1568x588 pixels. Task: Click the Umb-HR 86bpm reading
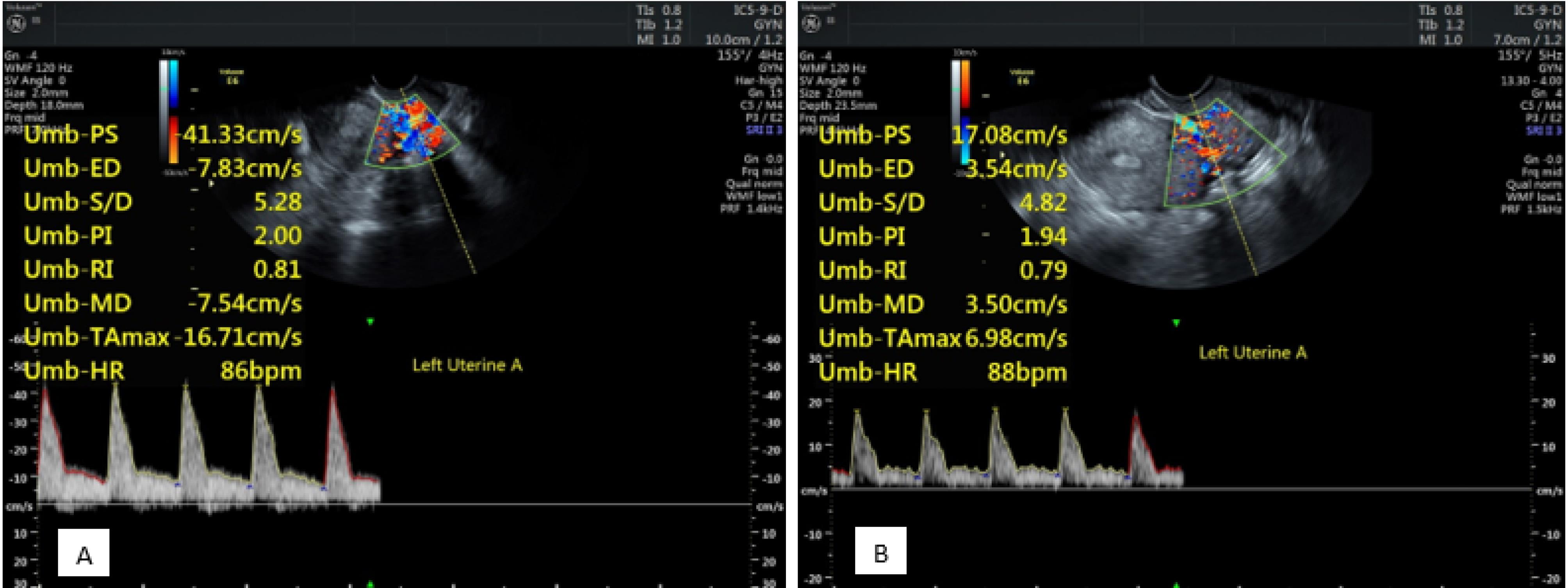coord(260,370)
